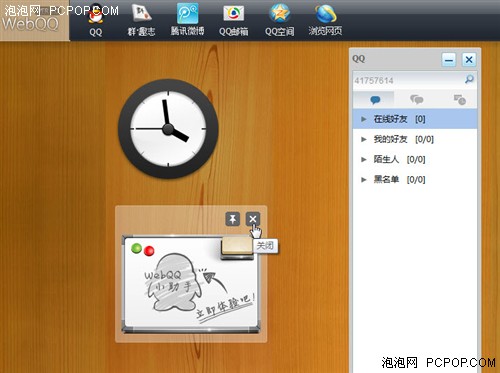500x373 pixels.
Task: Minimize the QQ buddy panel
Action: (x=449, y=60)
